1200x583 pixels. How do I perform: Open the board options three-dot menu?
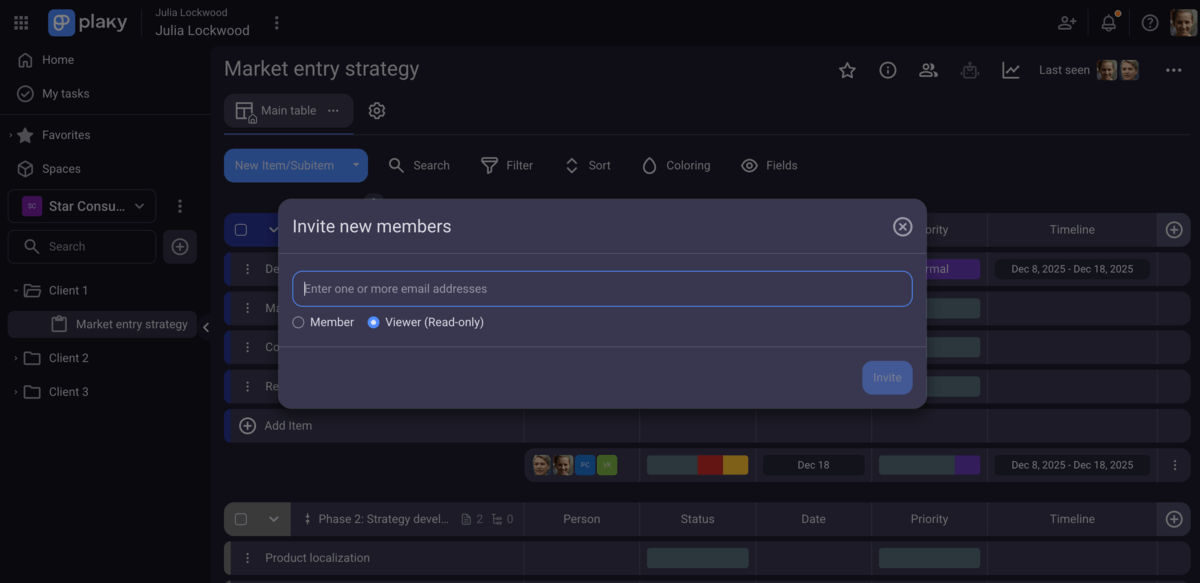(x=1172, y=69)
